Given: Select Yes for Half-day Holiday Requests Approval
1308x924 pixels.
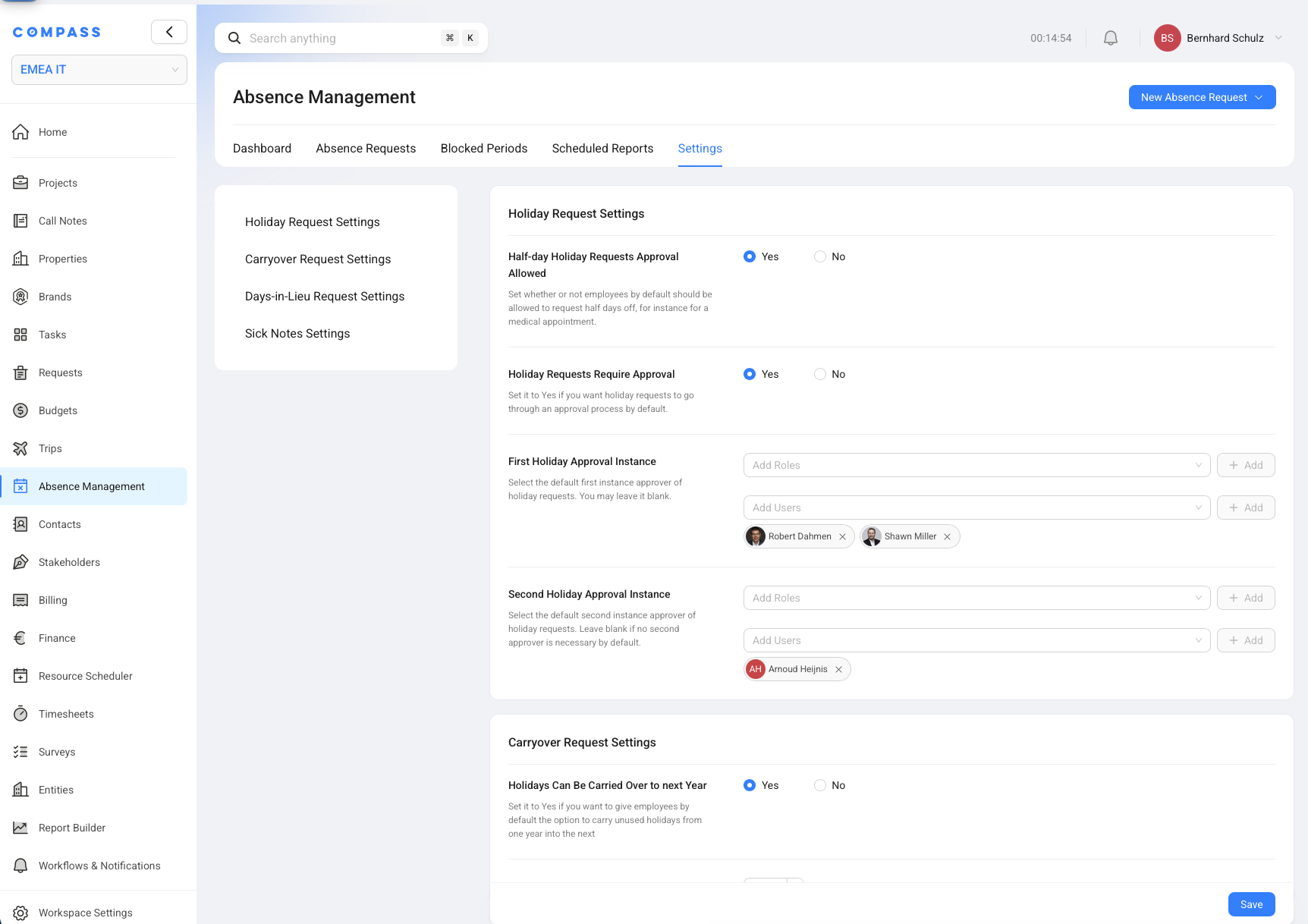Looking at the screenshot, I should [750, 256].
